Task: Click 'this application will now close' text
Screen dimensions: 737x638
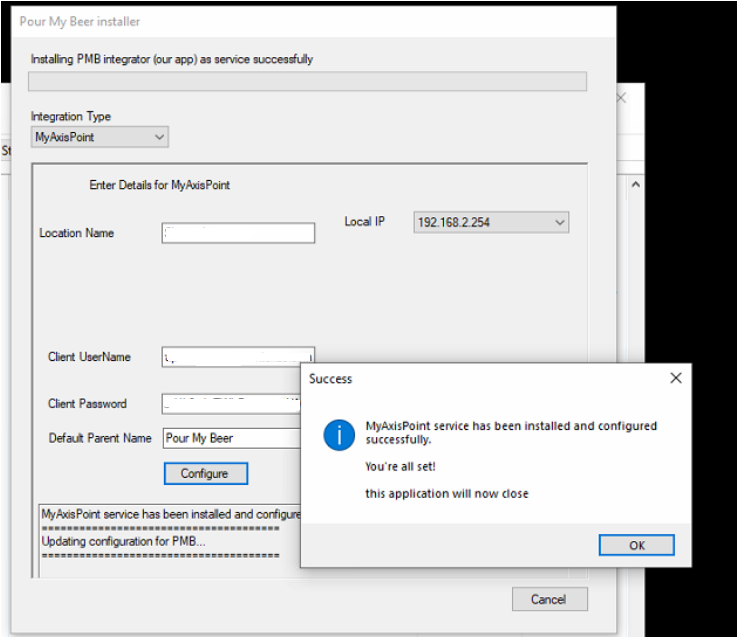Action: [447, 494]
